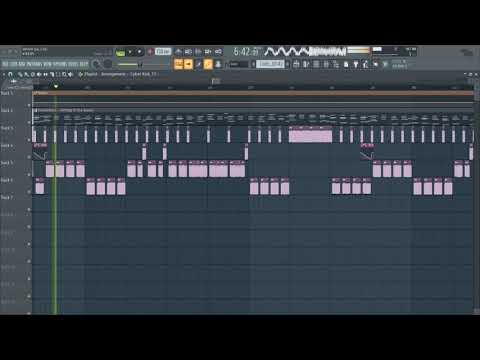Open the global snap selector field
Screen dimensions: 480x360
click(239, 64)
